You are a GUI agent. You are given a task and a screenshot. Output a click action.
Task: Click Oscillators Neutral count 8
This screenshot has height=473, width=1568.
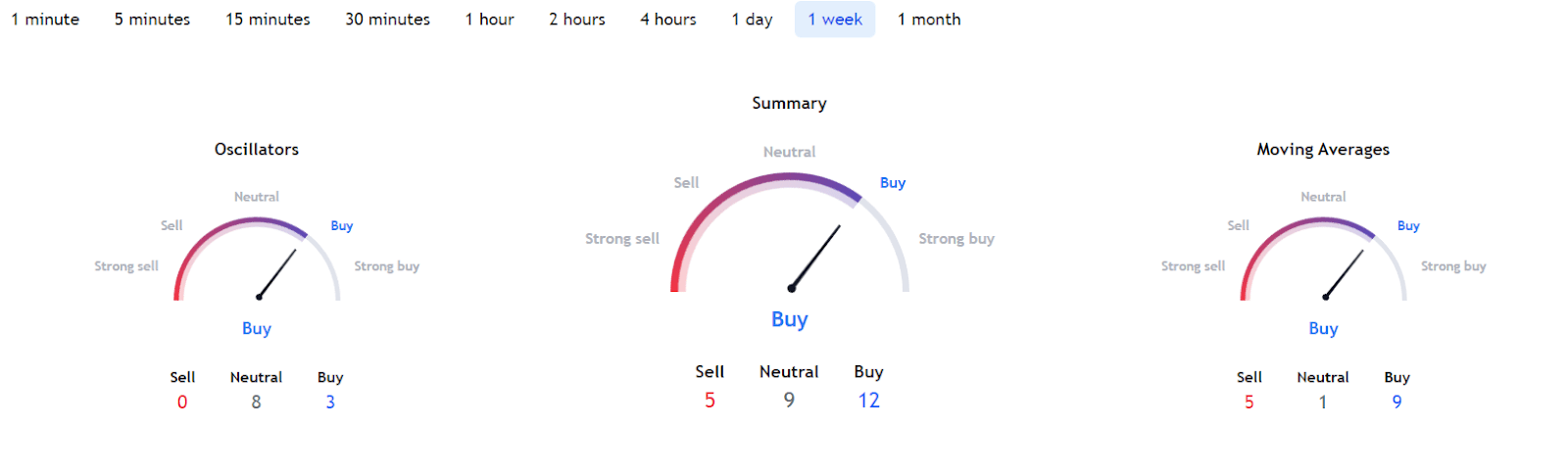pos(256,402)
